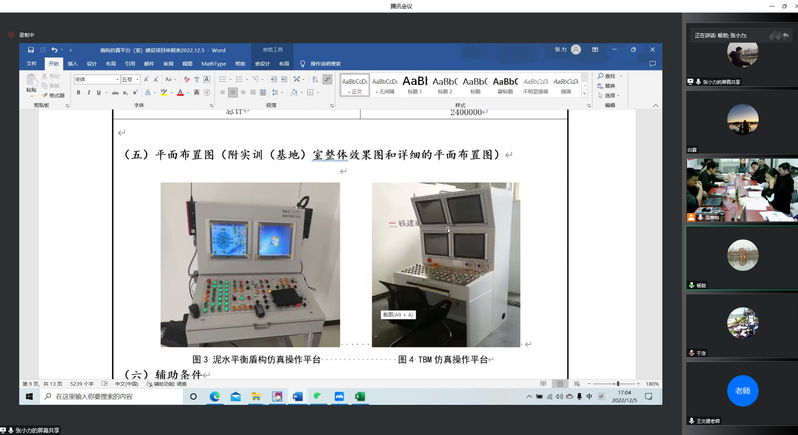Toggle Italic formatting
798x435 pixels.
[90, 93]
